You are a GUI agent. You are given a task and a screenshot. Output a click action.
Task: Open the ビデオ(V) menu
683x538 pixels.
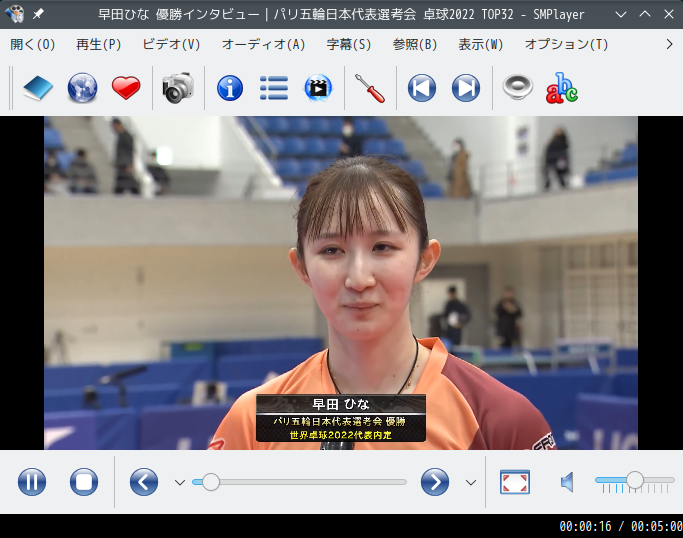[171, 44]
